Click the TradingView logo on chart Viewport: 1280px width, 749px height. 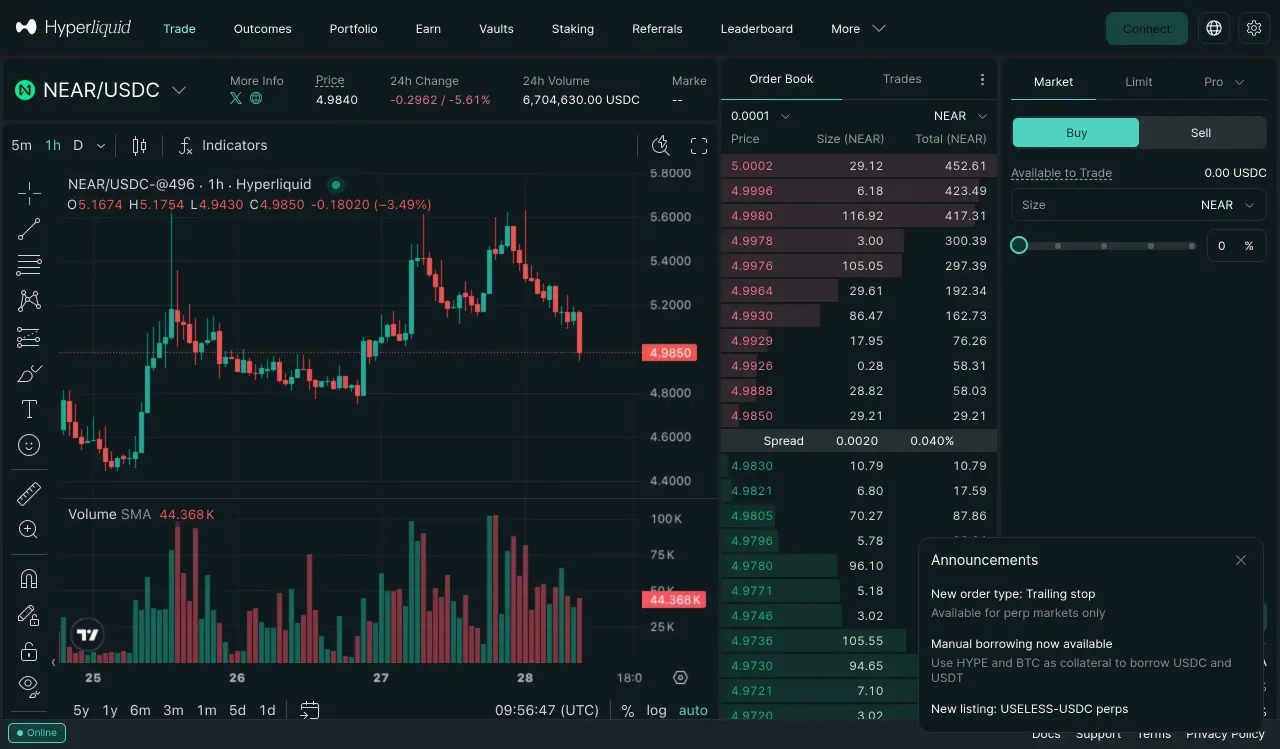tap(88, 634)
